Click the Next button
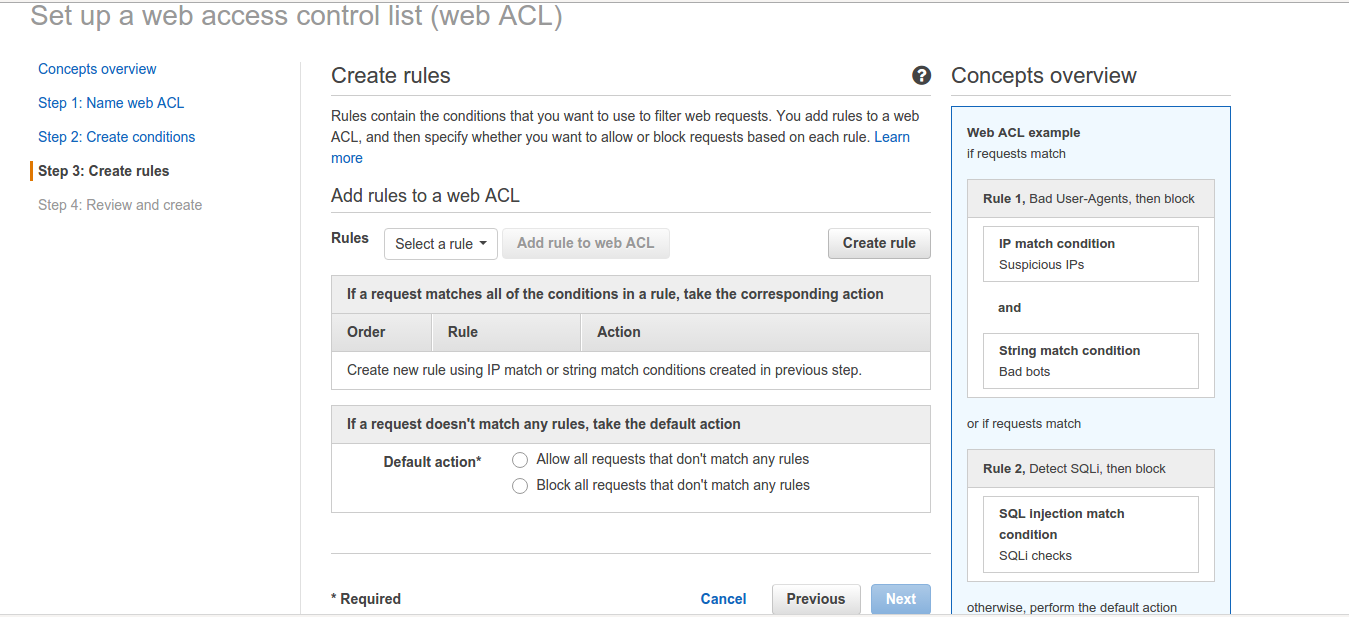This screenshot has height=617, width=1349. click(900, 599)
